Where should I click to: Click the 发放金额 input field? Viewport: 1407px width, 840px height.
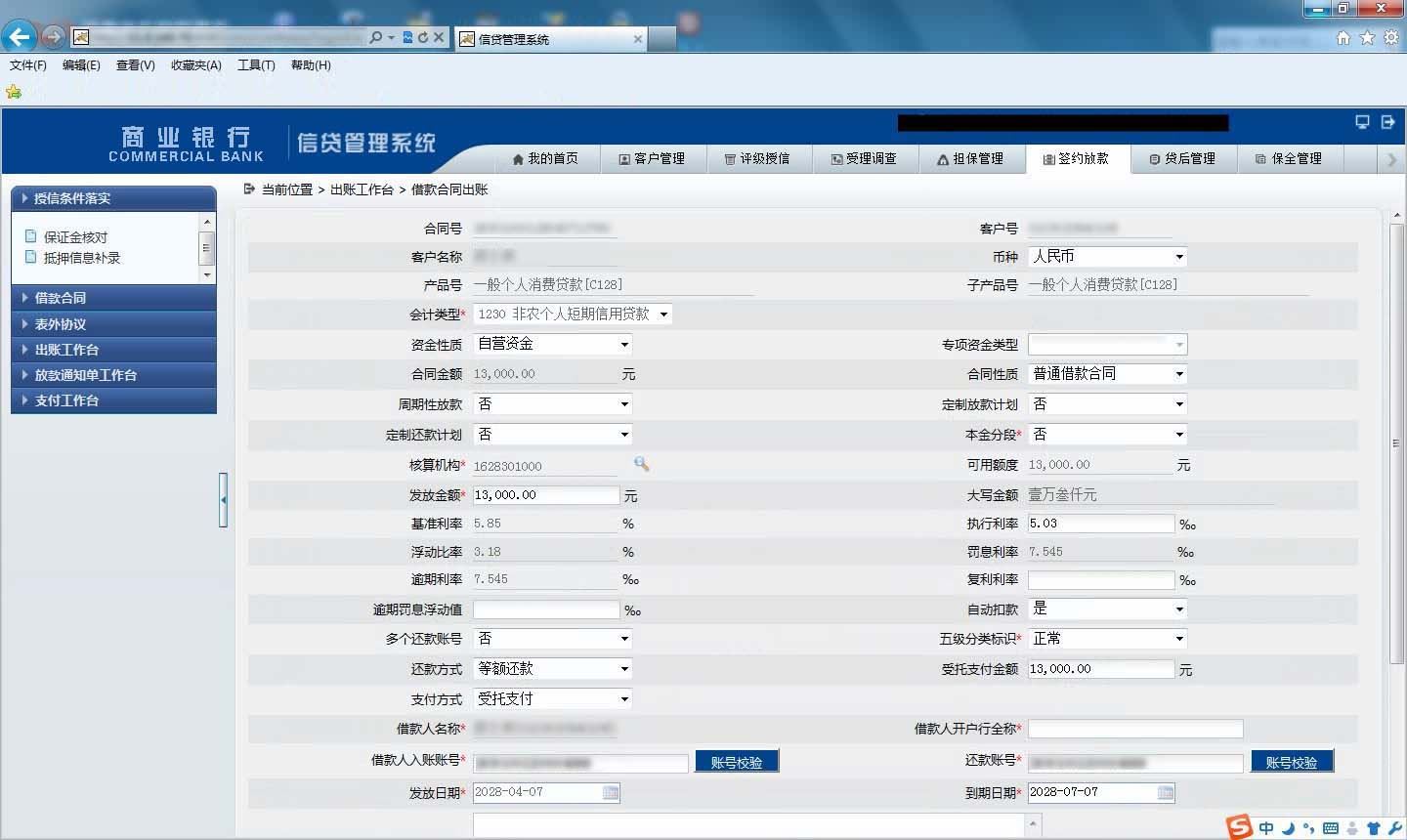[546, 495]
